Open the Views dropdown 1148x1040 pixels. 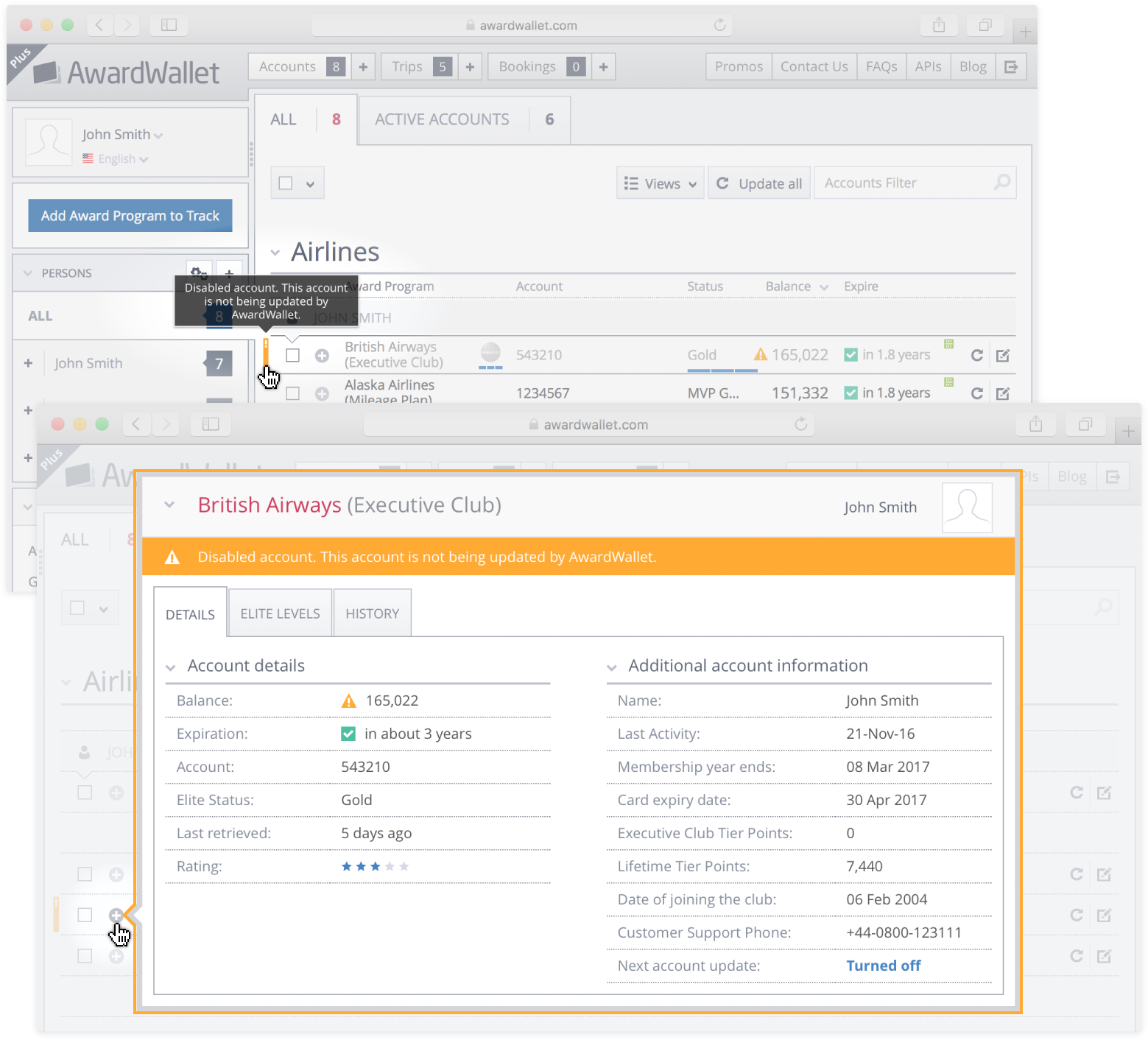661,183
